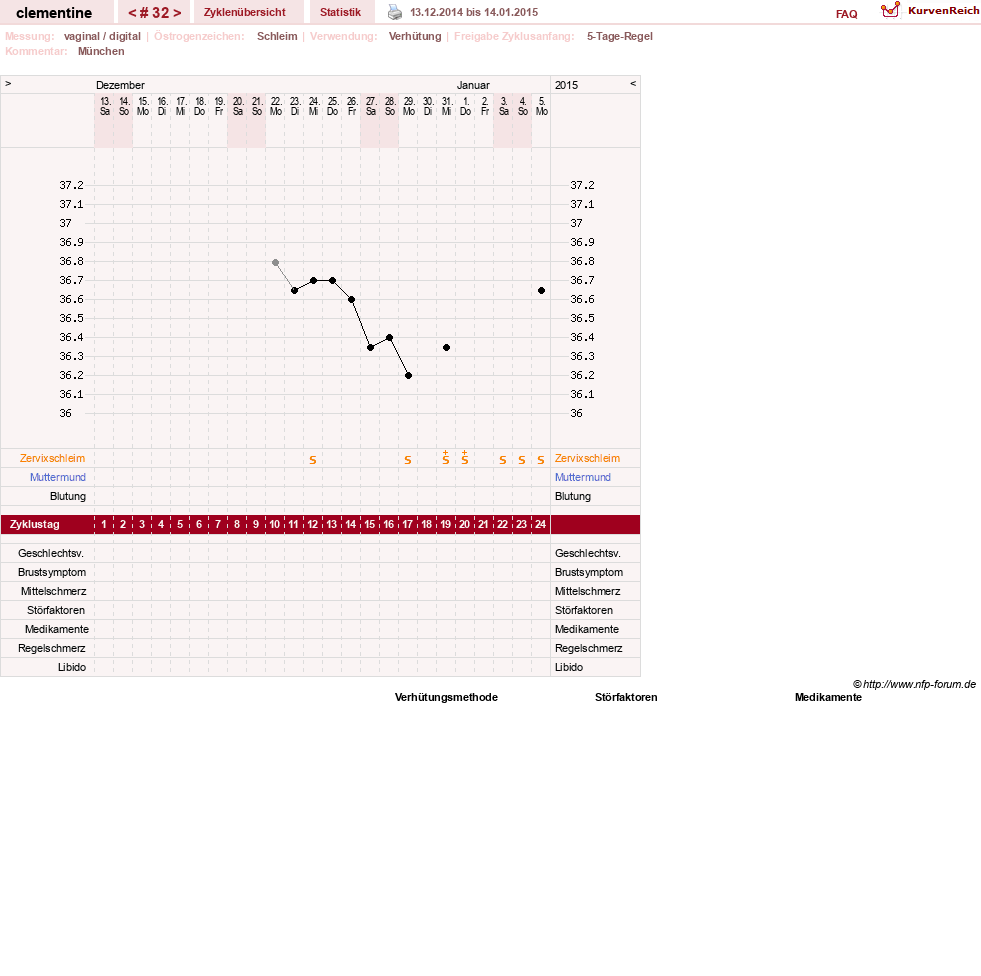Image resolution: width=981 pixels, height=976 pixels.
Task: Click the left Medikamente row label
Action: pos(57,629)
